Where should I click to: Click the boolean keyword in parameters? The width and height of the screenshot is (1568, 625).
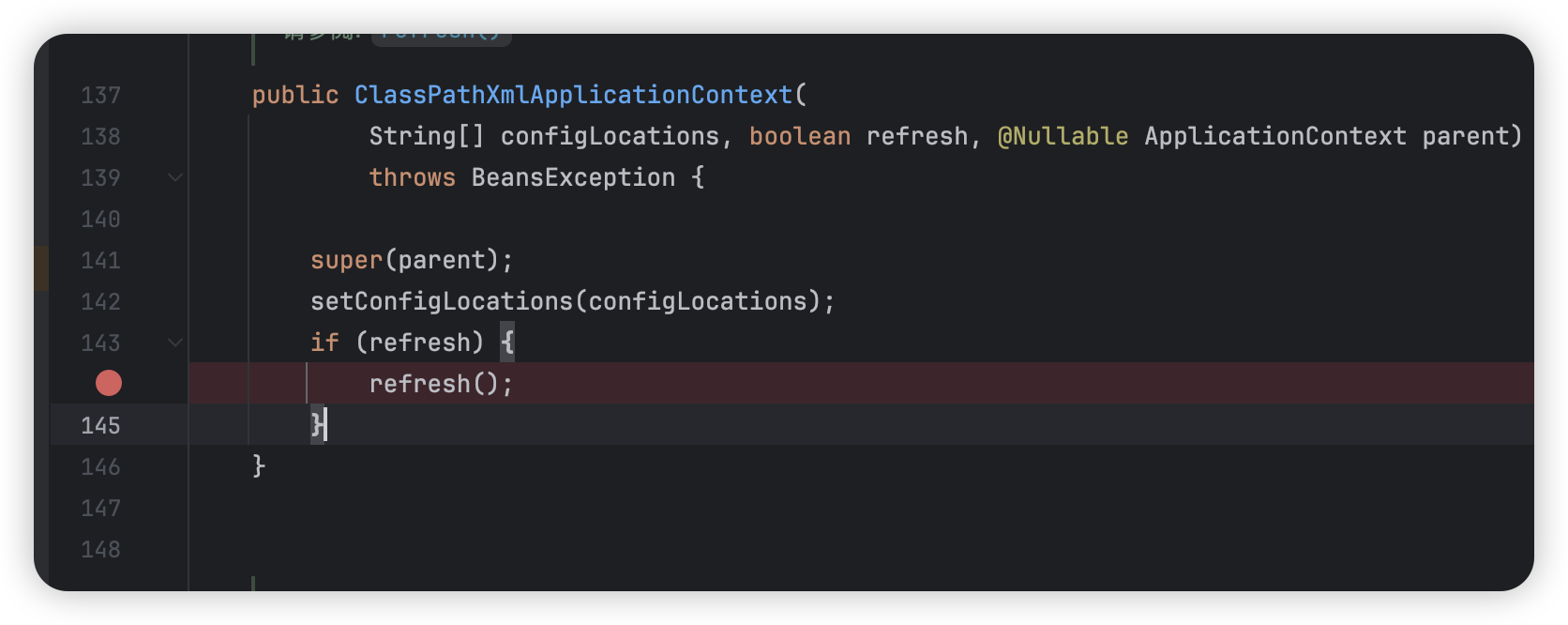[x=800, y=136]
